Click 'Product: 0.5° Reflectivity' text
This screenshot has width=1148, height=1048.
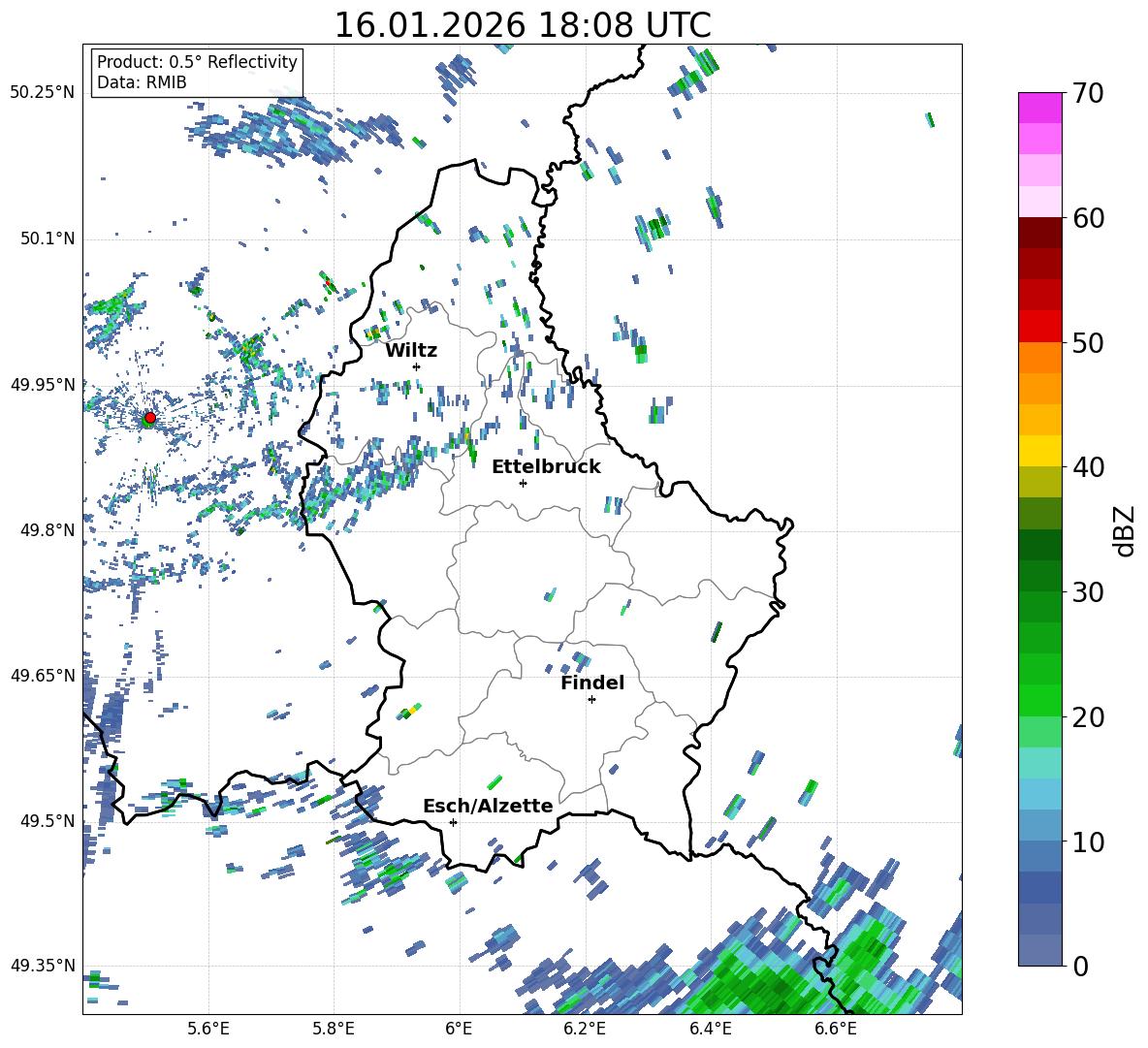pos(197,62)
